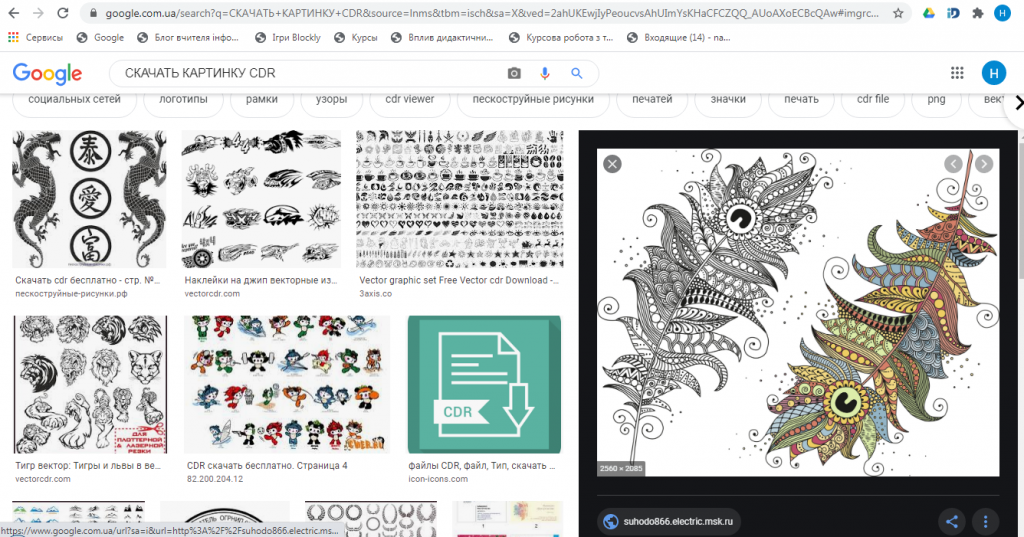Screen dimensions: 1024x537
Task: Bookmark this page with star icon
Action: point(898,14)
